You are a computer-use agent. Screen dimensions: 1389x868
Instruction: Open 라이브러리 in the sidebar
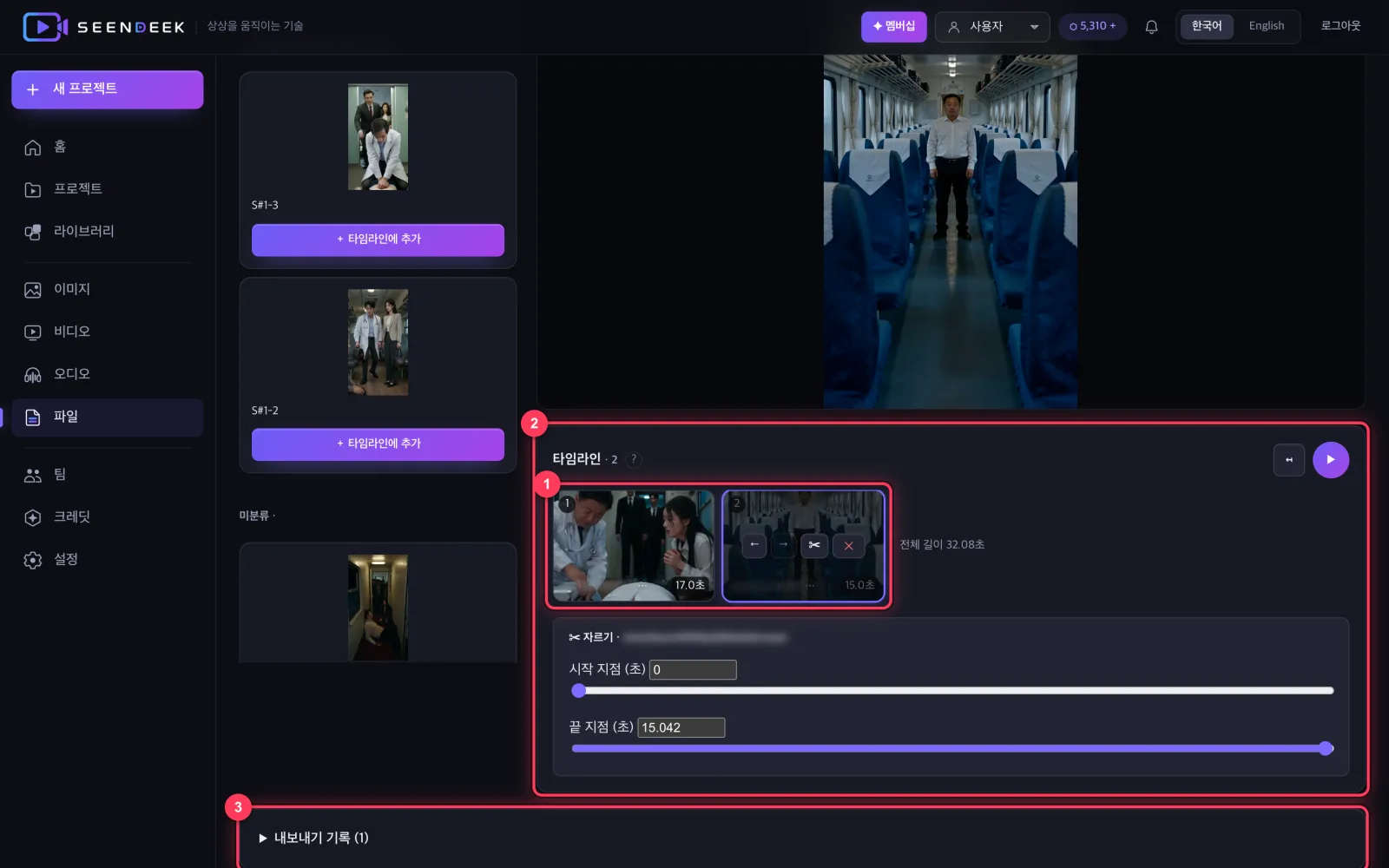tap(108, 232)
